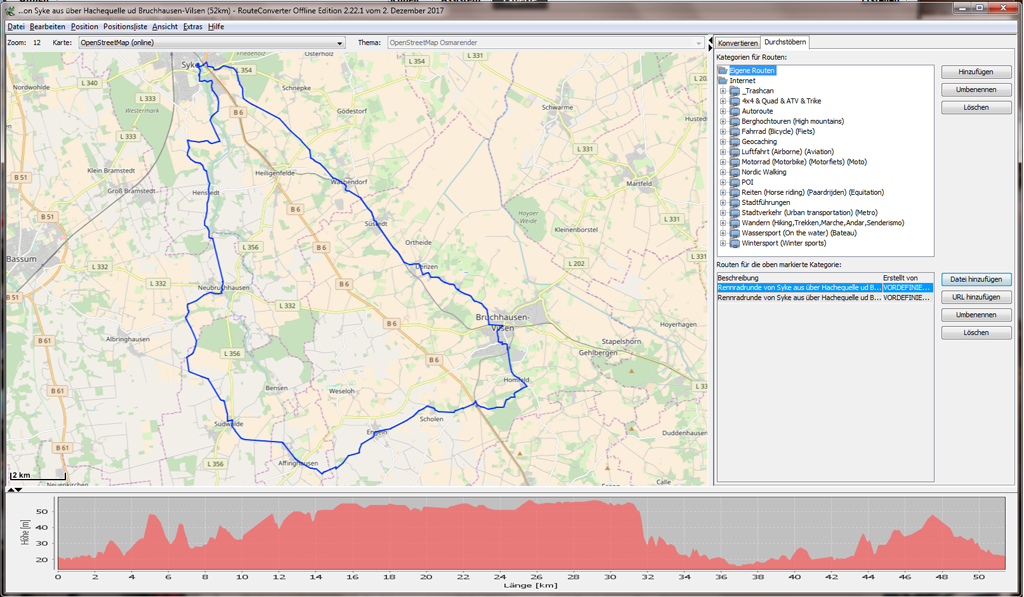Click the RouteConverter app icon in title bar
The image size is (1024, 597).
pyautogui.click(x=10, y=10)
